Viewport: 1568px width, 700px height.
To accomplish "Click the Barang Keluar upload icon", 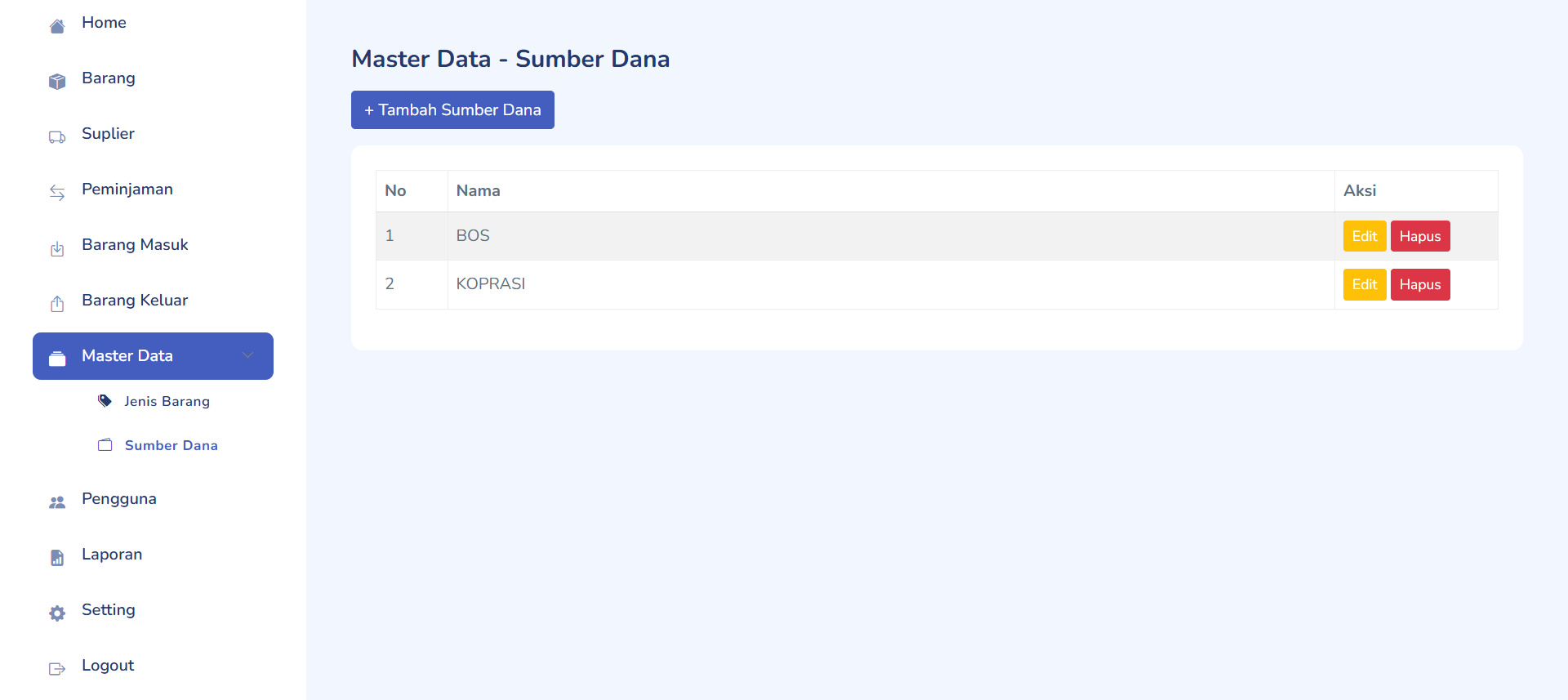I will (57, 304).
